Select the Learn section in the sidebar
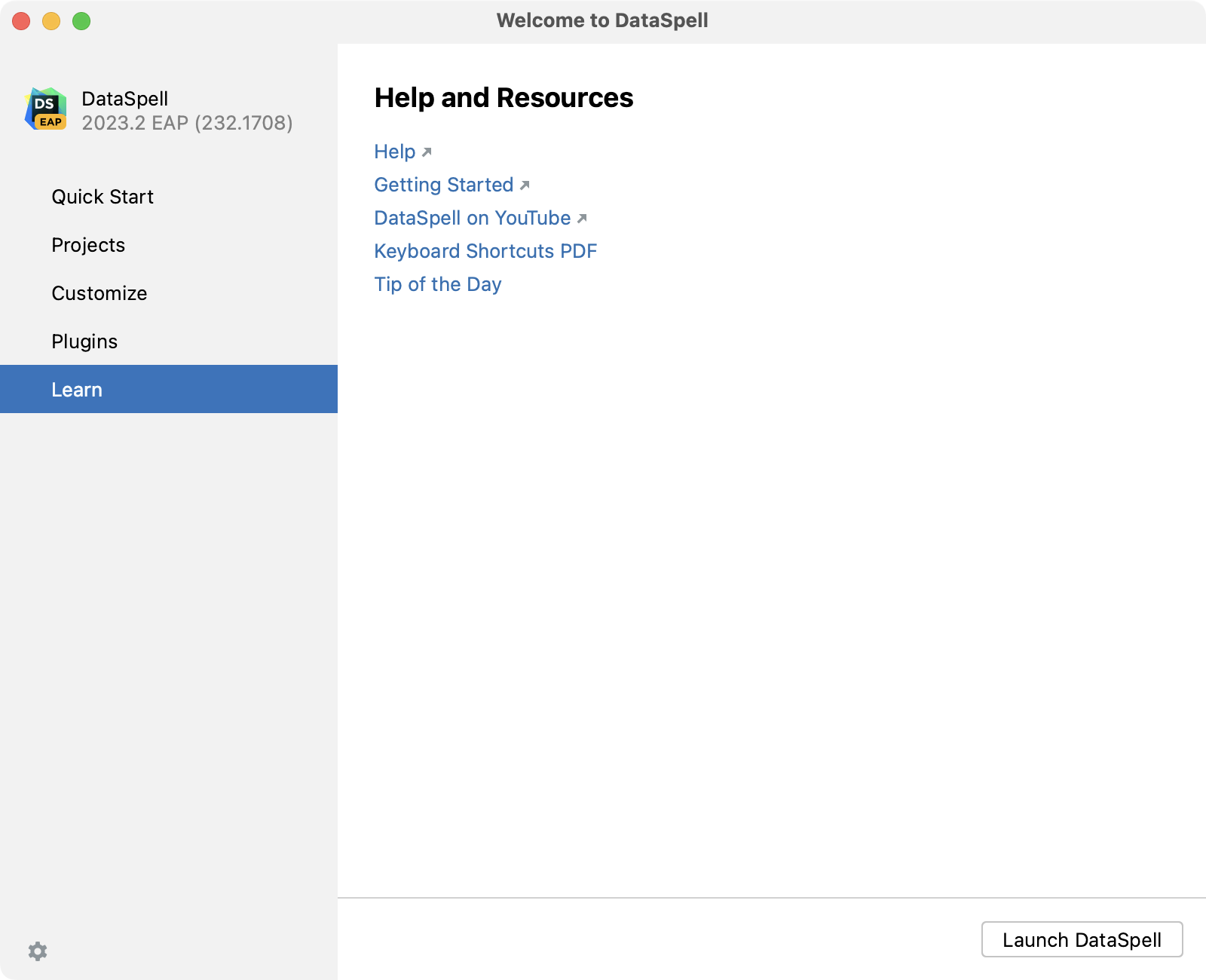The image size is (1206, 980). click(77, 389)
